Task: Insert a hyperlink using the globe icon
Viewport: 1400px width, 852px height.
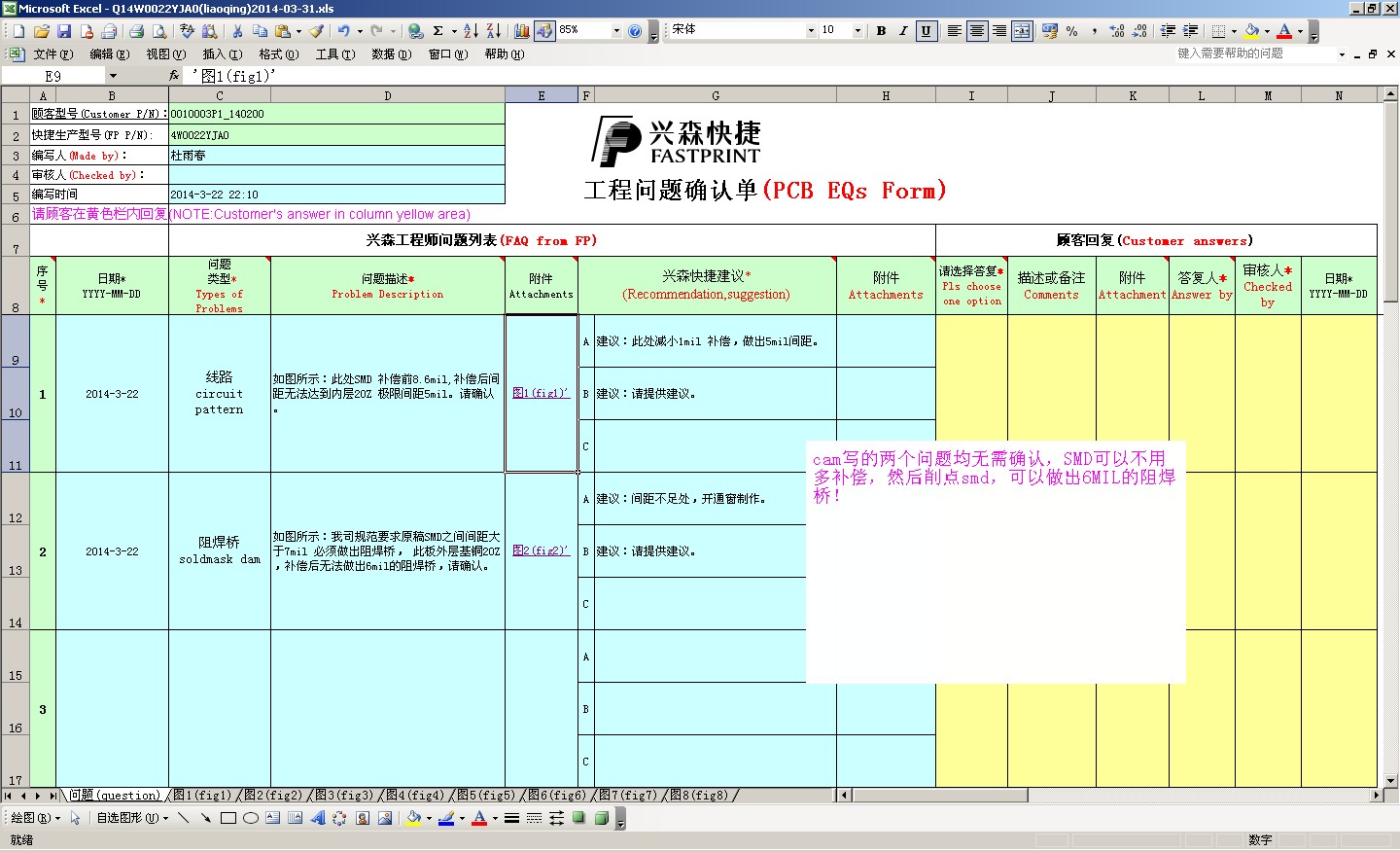Action: pos(416,31)
